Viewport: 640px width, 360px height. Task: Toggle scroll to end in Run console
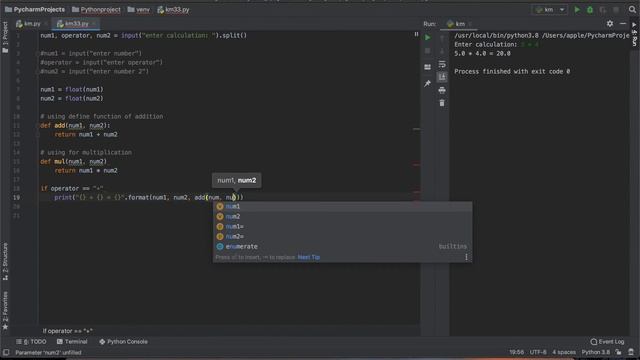pyautogui.click(x=442, y=77)
